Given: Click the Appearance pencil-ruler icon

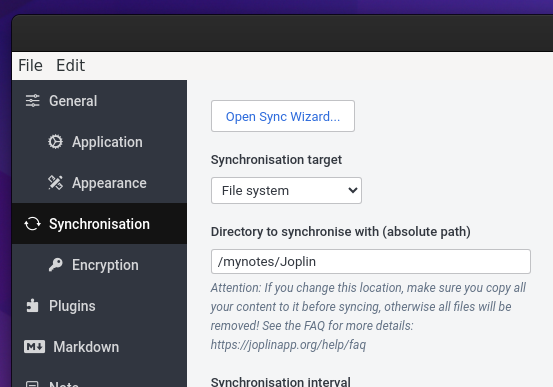Looking at the screenshot, I should pyautogui.click(x=55, y=183).
